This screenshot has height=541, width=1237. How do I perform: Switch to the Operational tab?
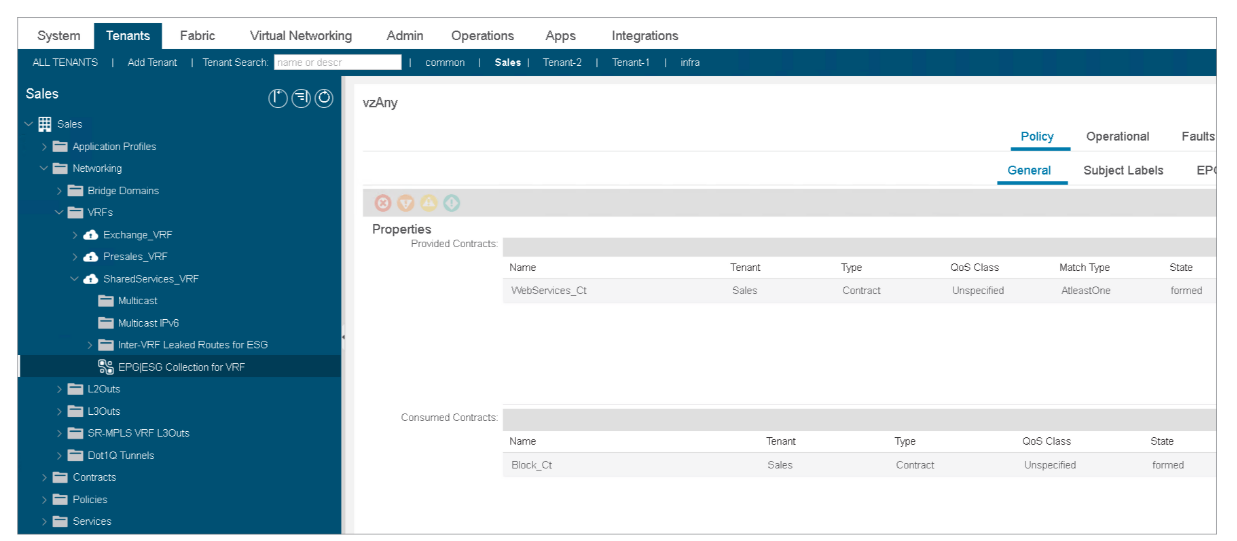coord(1118,137)
